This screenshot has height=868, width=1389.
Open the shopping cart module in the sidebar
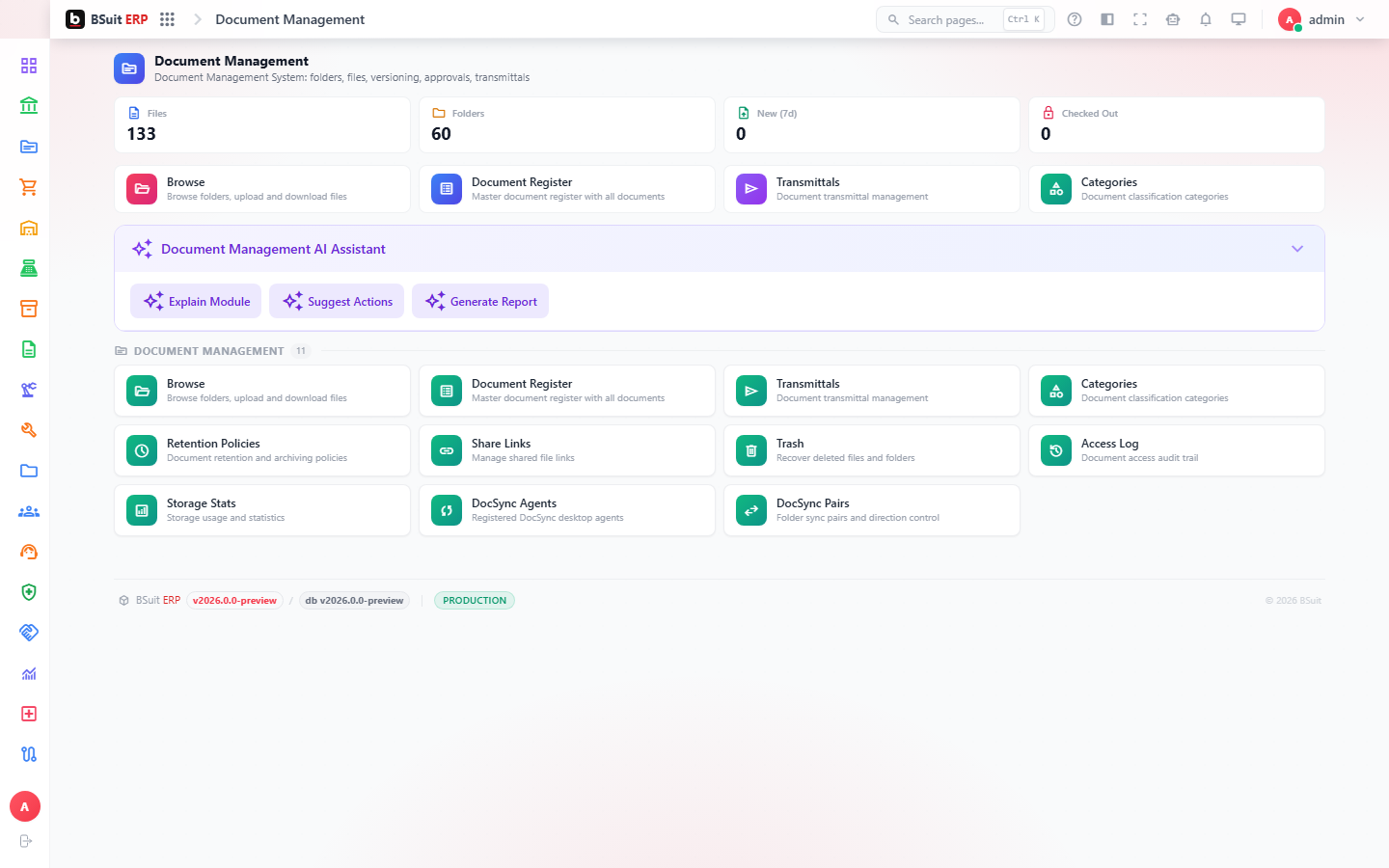click(x=29, y=187)
